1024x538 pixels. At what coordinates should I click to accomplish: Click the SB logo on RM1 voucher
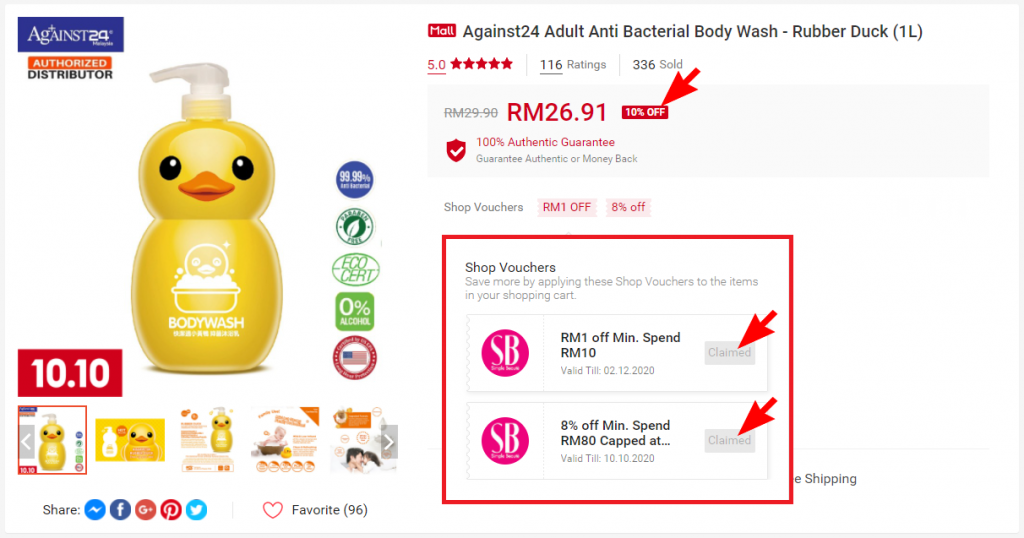tap(505, 353)
